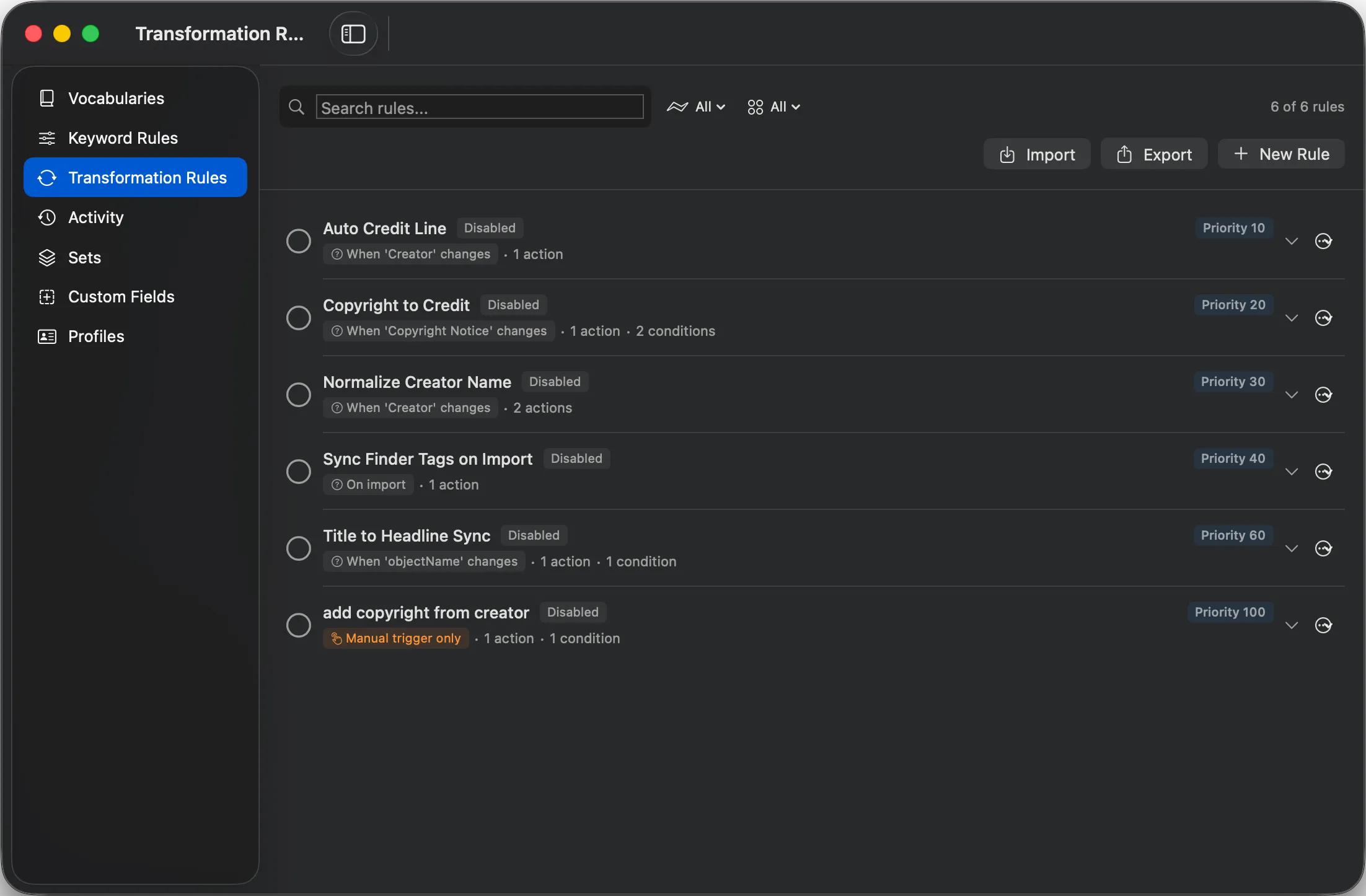Expand the Title to Headline Sync details

1292,548
